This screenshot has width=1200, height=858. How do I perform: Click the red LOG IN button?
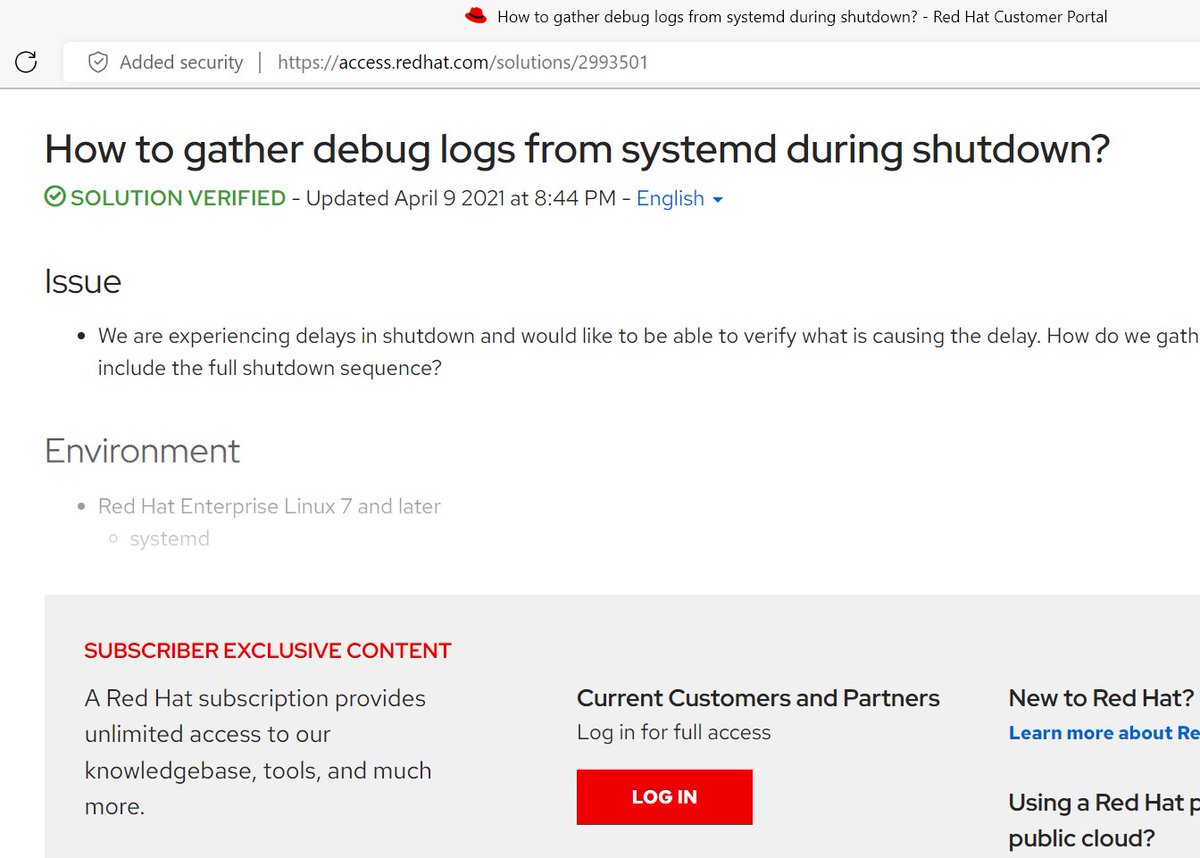coord(664,797)
